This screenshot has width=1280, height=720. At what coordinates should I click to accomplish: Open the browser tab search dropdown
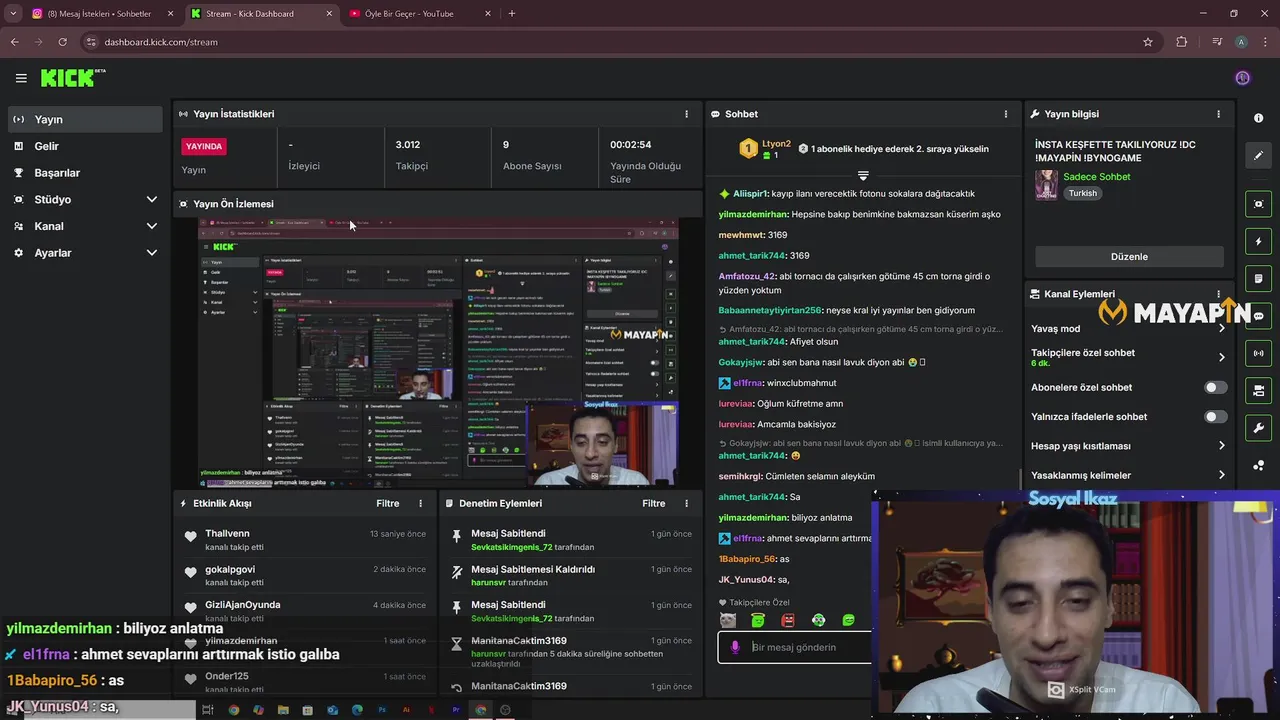(x=13, y=14)
